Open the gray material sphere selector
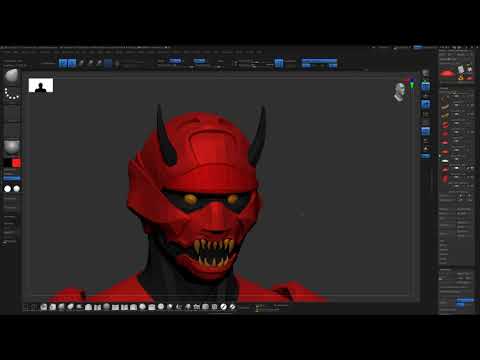This screenshot has height=360, width=480. pos(12,147)
